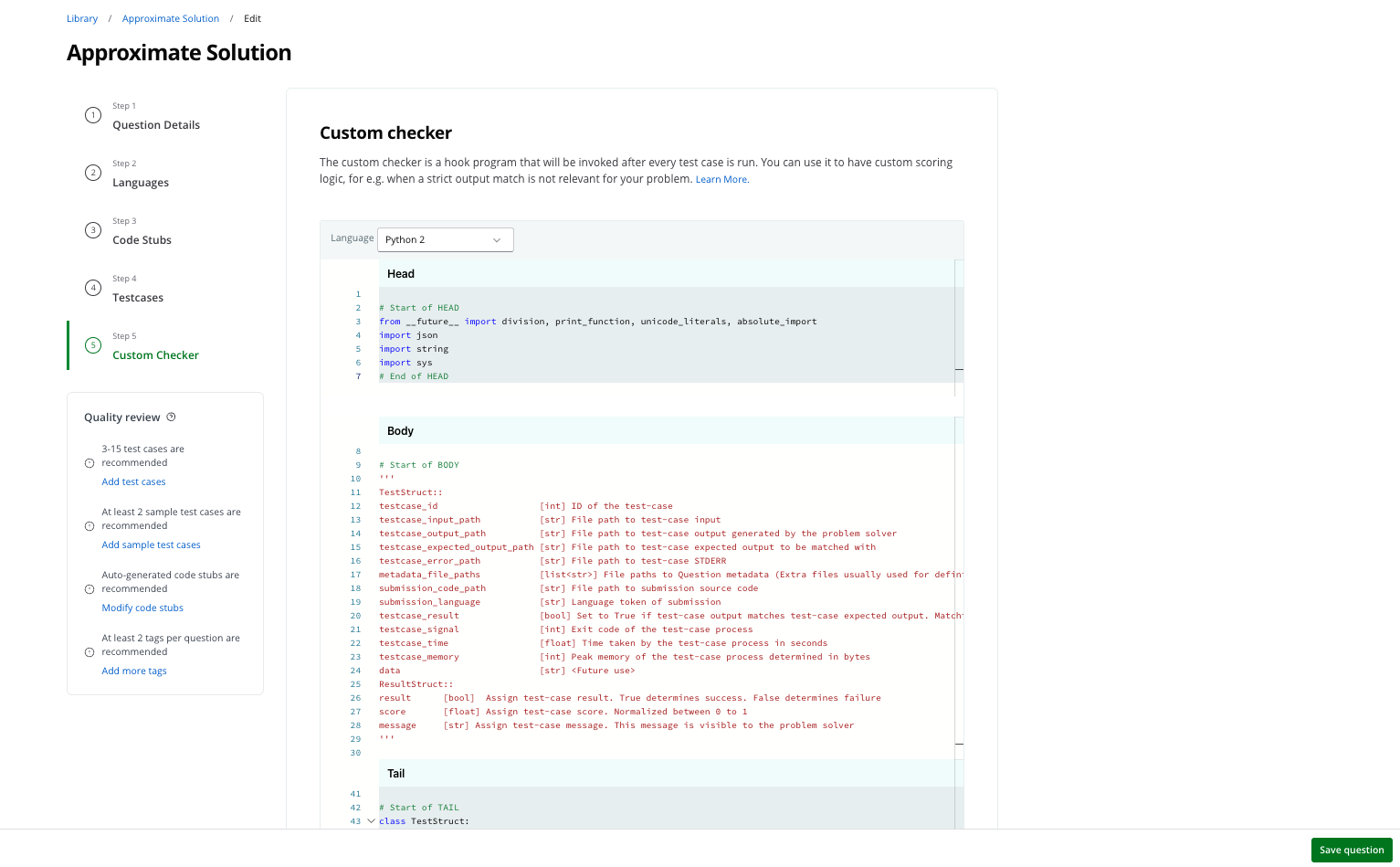Click status icon beside test cases recommendation
The width and height of the screenshot is (1400, 867).
click(x=89, y=463)
